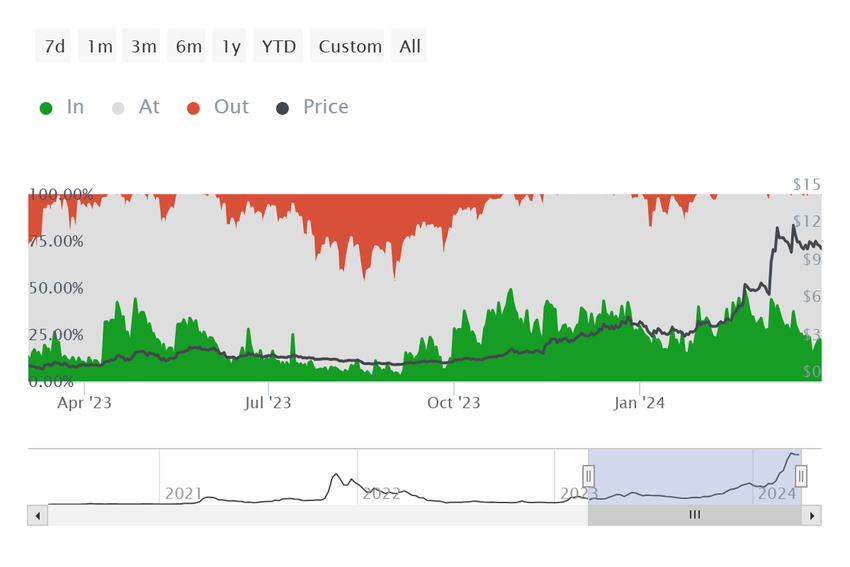The width and height of the screenshot is (850, 567).
Task: Click the 2021 area in navigator
Action: pyautogui.click(x=183, y=493)
